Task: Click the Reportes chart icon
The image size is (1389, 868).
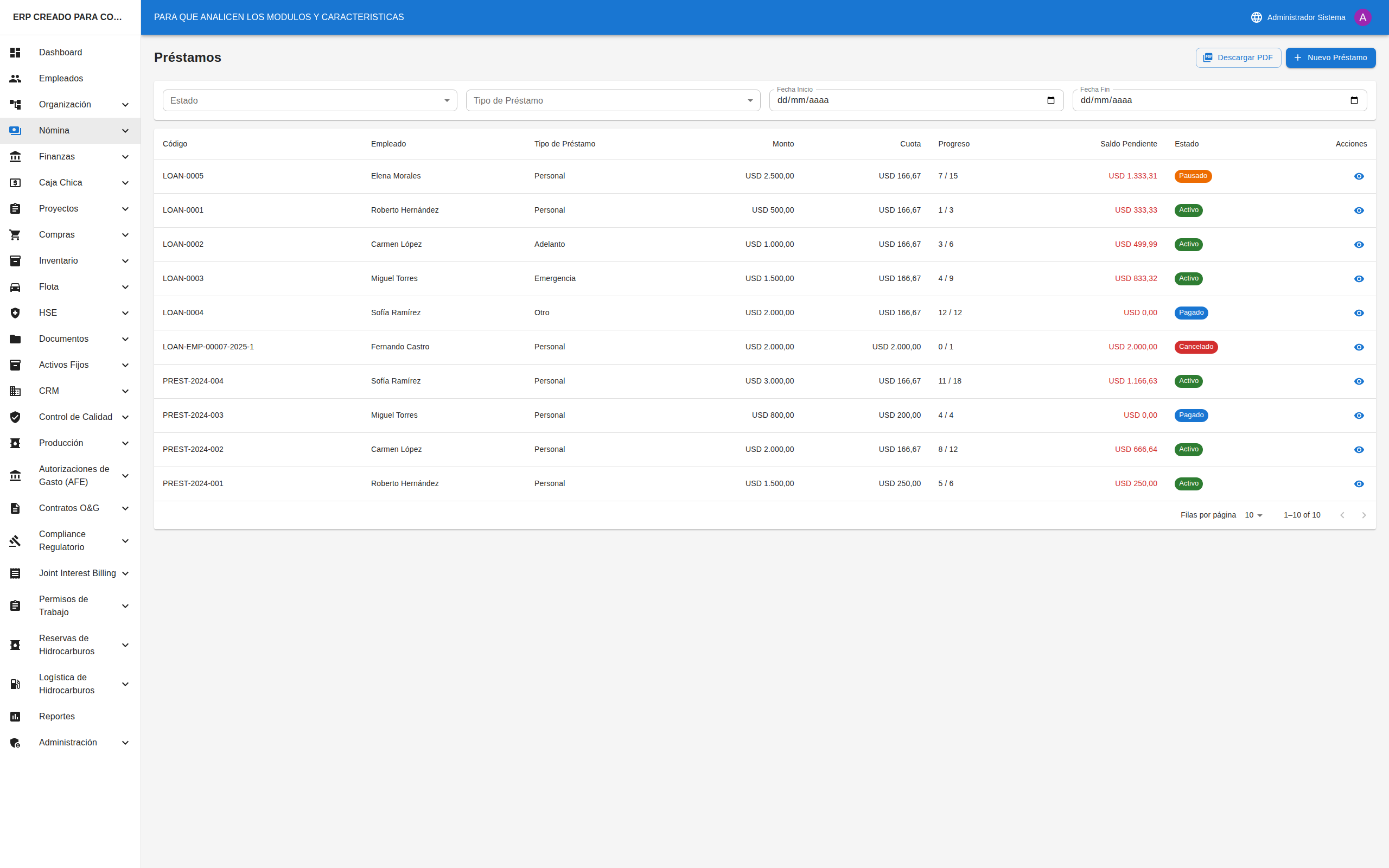Action: click(x=16, y=717)
